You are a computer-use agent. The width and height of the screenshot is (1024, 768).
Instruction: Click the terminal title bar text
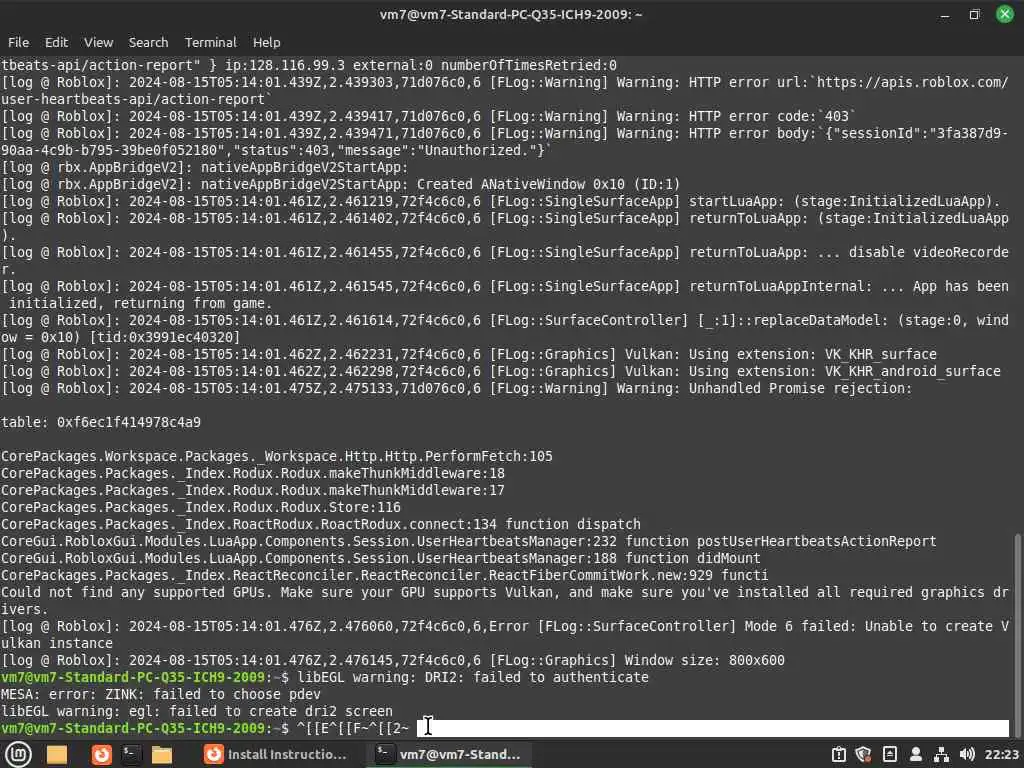(x=511, y=14)
